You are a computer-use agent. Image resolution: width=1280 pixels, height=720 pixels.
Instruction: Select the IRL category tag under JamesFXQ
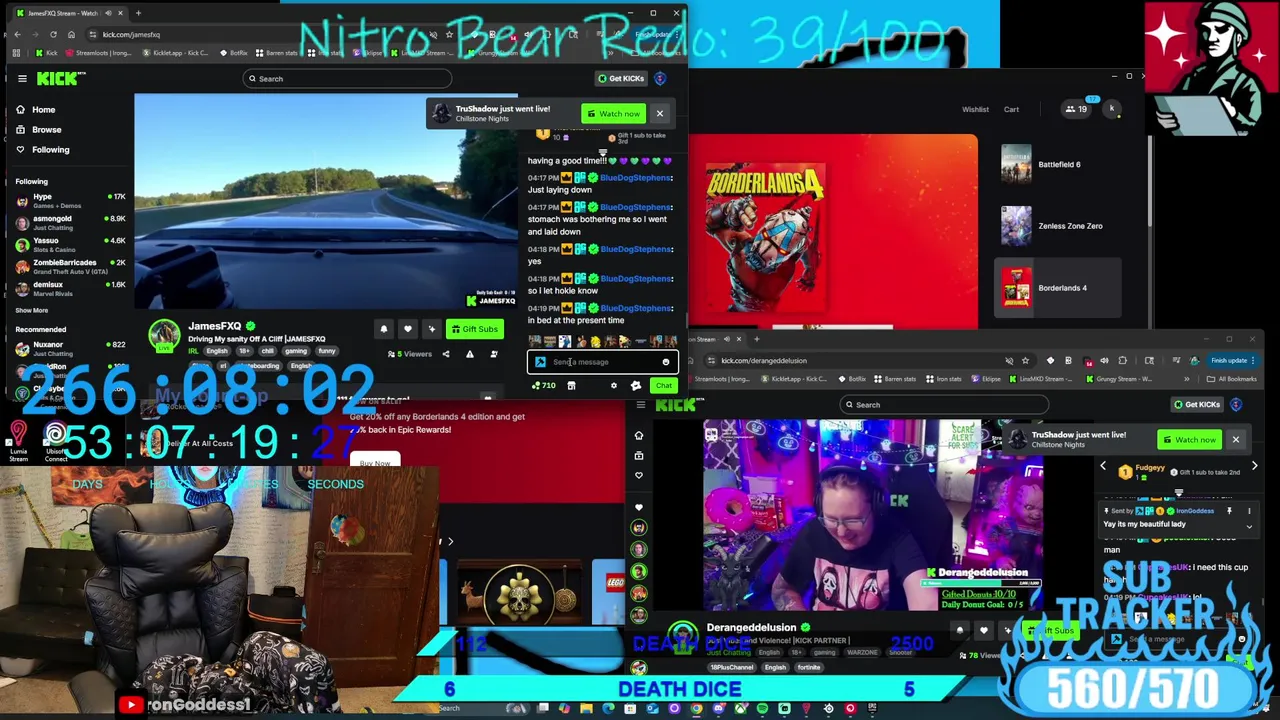[193, 352]
